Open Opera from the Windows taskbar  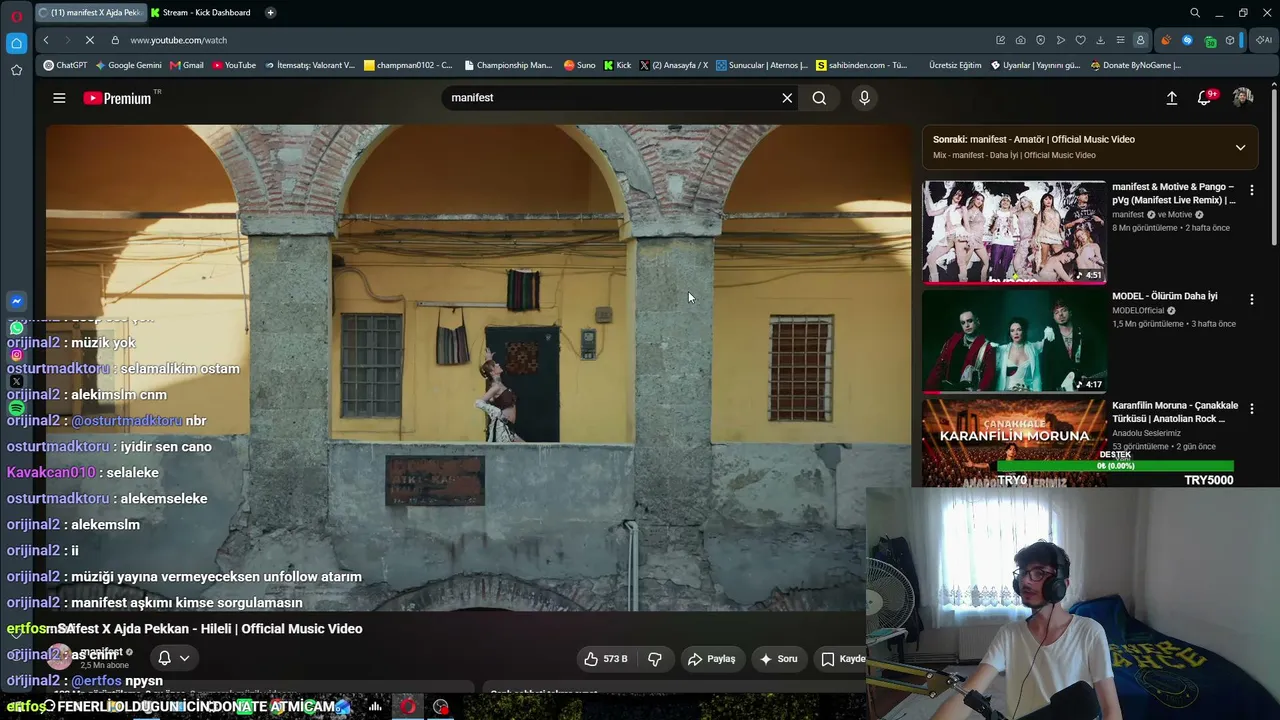408,707
